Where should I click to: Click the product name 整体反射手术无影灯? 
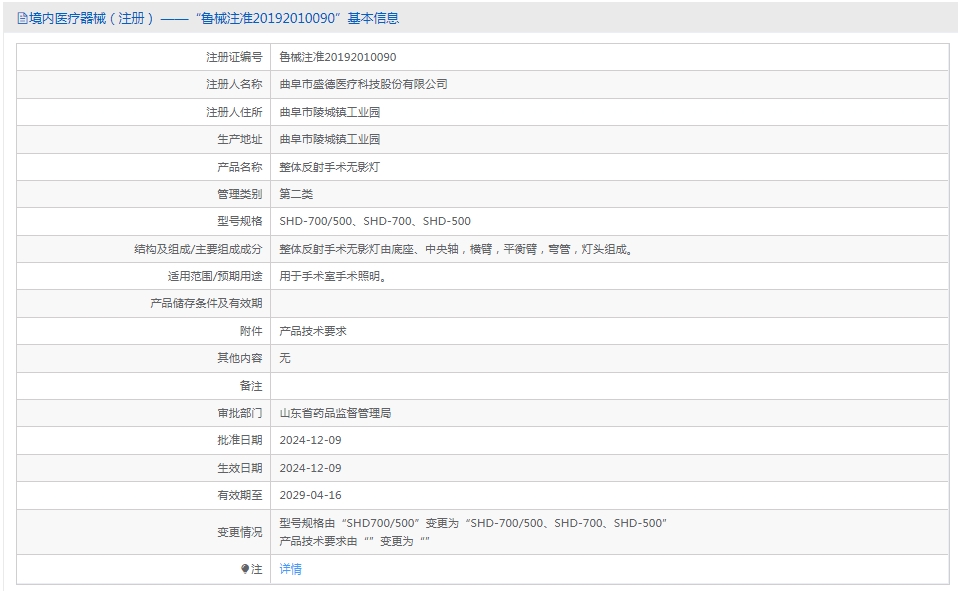click(x=330, y=167)
